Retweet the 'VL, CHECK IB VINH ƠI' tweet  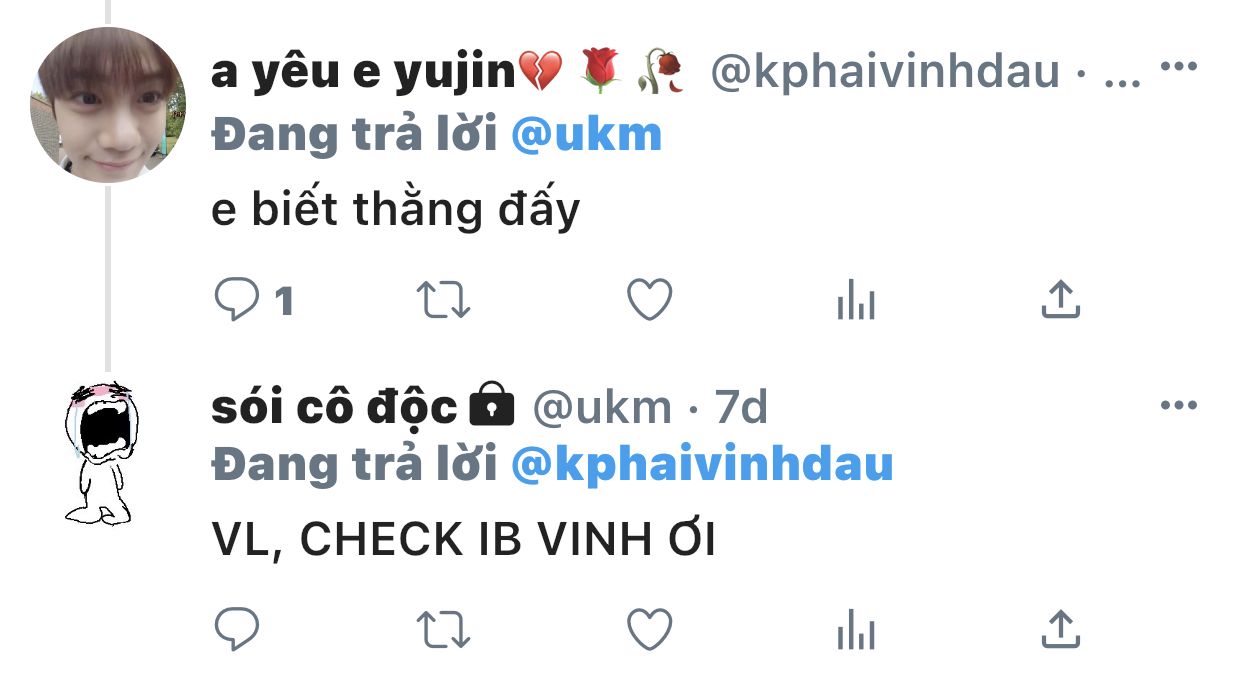pyautogui.click(x=443, y=629)
